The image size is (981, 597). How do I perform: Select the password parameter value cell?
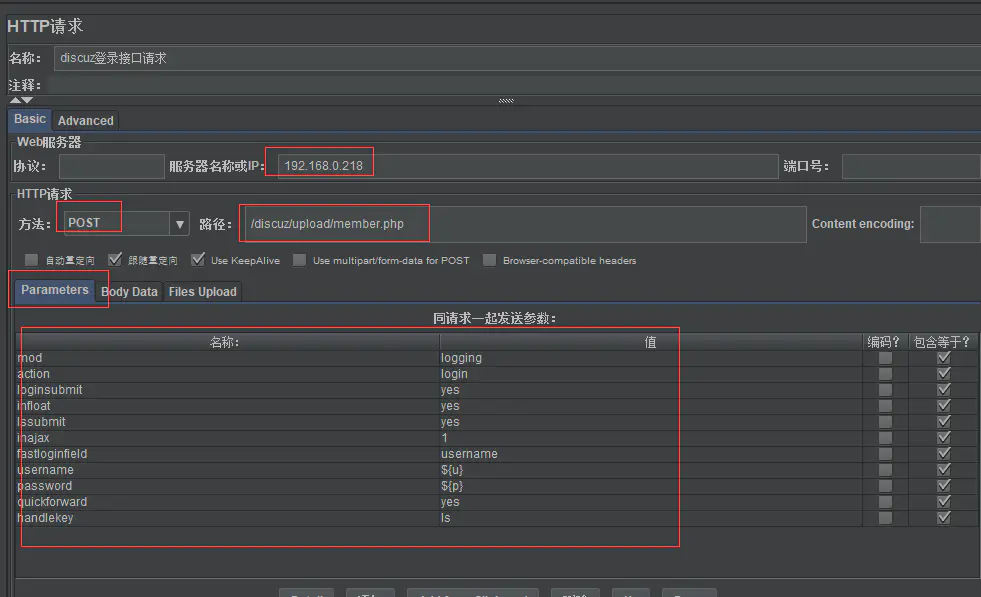[x=648, y=486]
